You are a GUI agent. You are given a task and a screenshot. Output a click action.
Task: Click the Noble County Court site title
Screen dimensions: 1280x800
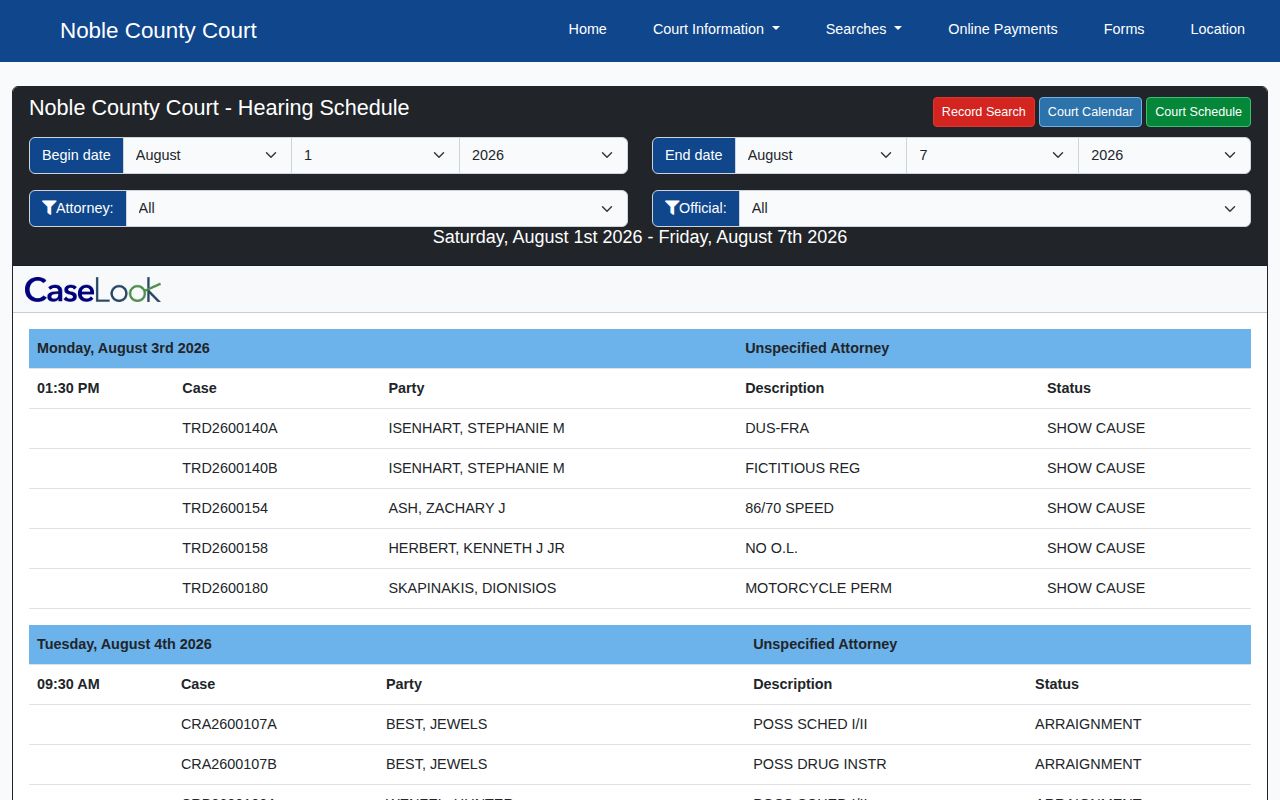pyautogui.click(x=158, y=30)
